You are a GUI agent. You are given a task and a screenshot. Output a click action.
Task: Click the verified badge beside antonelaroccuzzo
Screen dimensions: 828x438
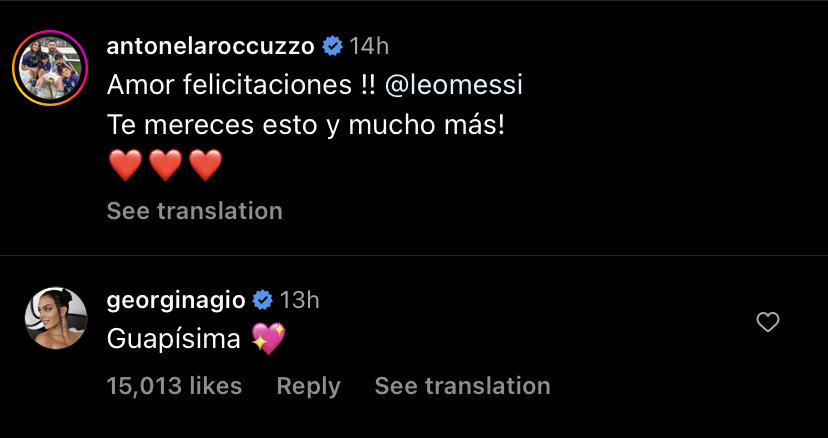(x=333, y=46)
